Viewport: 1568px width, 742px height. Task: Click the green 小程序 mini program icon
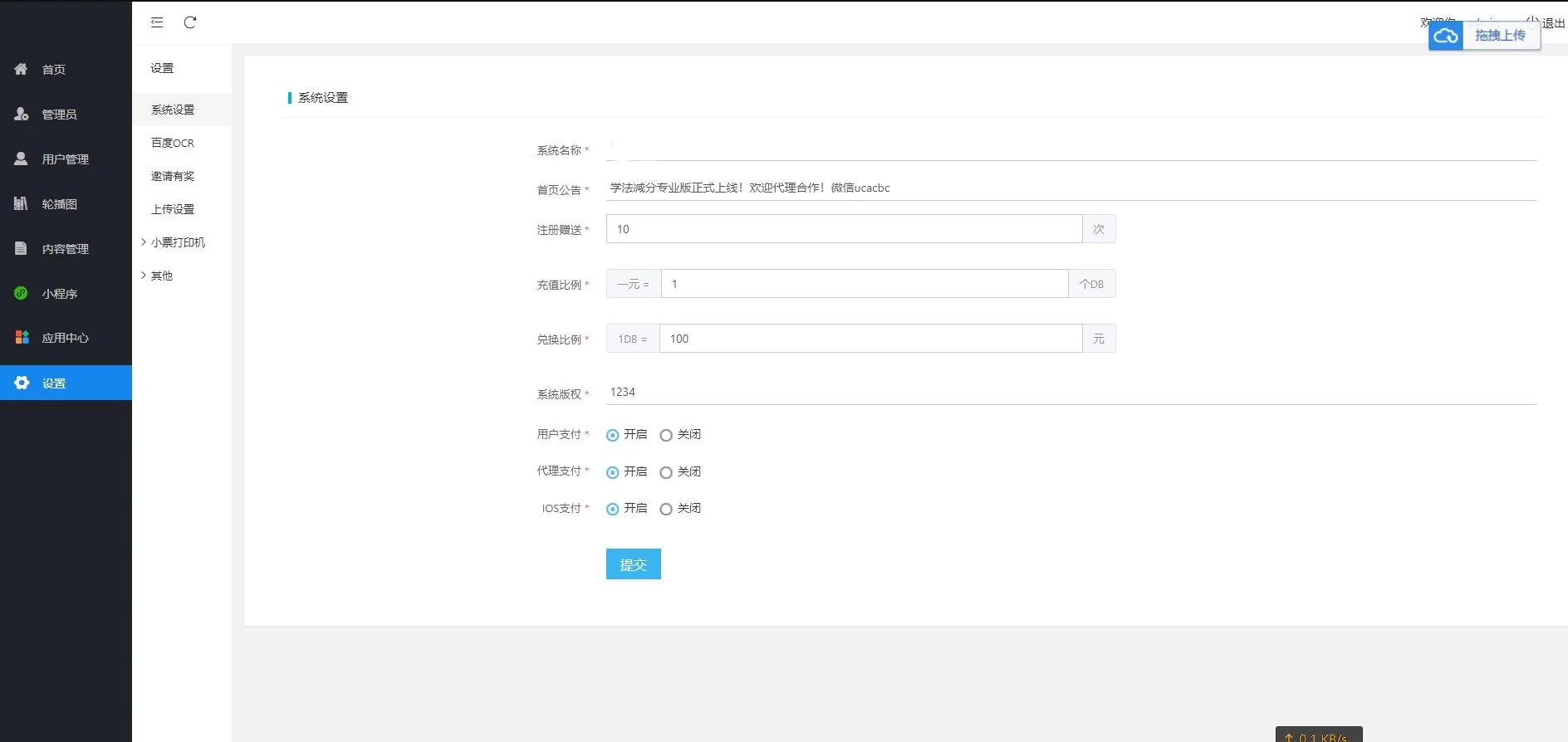pos(22,293)
